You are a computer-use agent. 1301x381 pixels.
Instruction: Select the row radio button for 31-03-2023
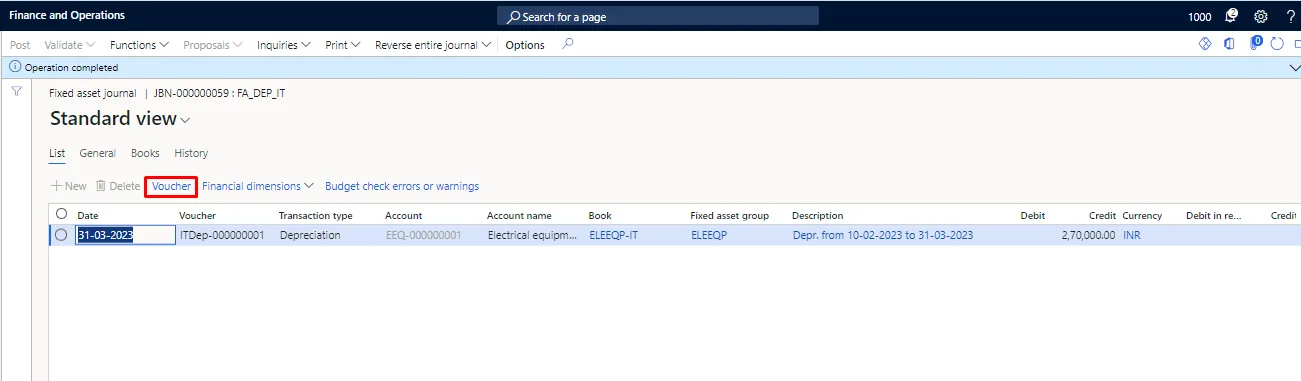click(61, 235)
